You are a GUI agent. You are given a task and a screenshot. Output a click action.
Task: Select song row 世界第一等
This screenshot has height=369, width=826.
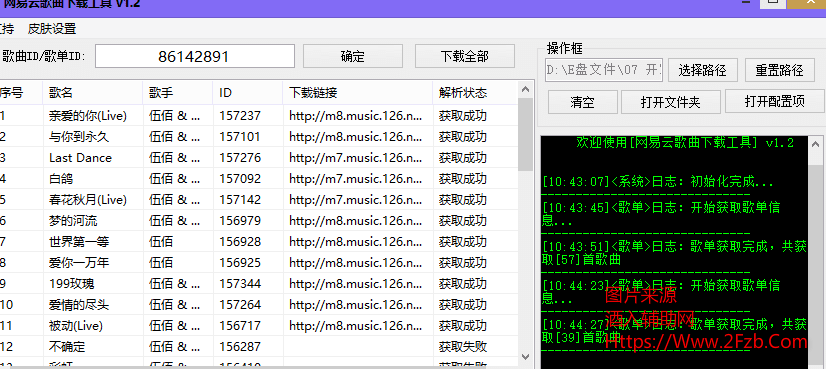259,241
